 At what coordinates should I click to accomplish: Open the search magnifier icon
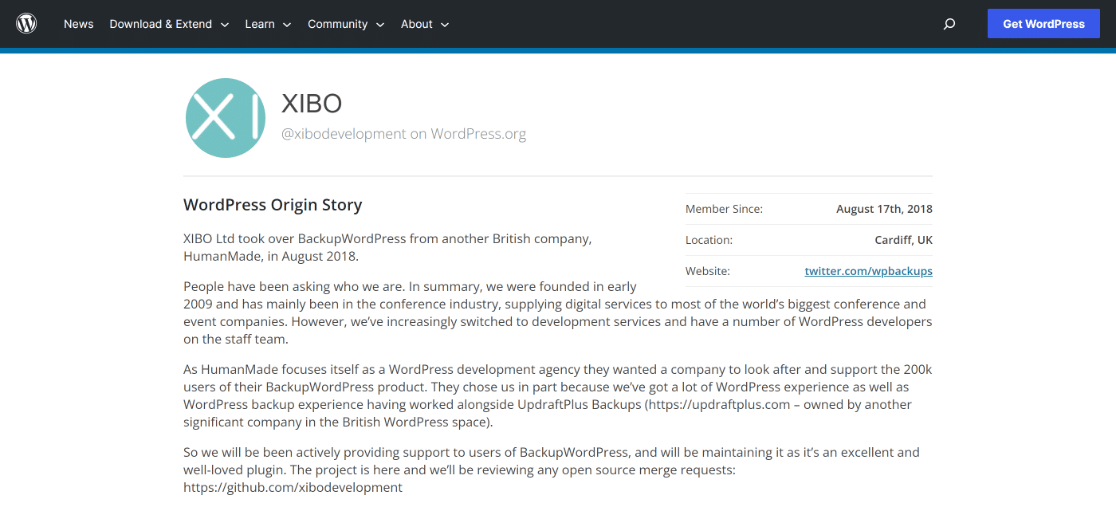(x=949, y=24)
